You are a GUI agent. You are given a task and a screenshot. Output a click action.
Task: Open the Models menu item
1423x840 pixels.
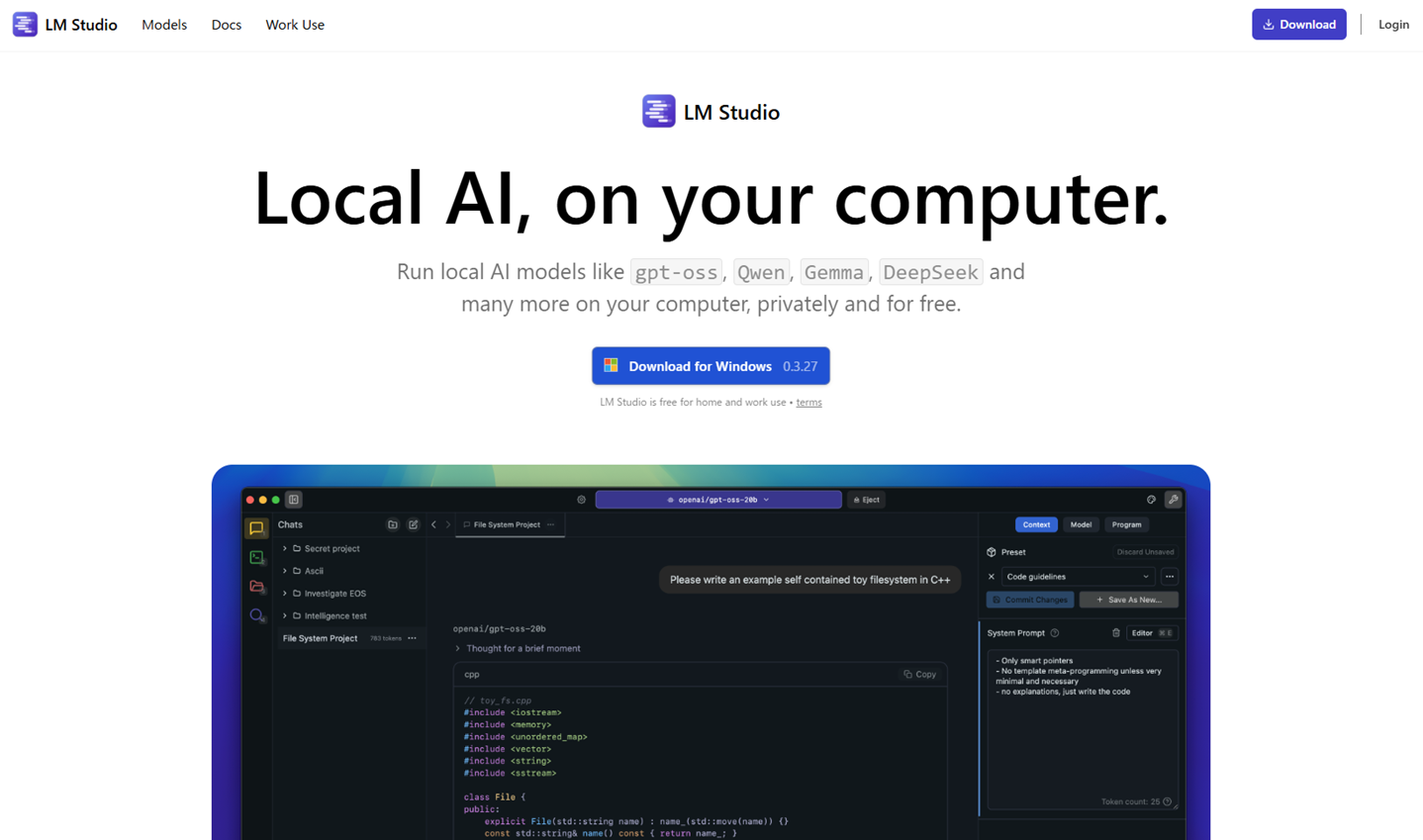(164, 25)
